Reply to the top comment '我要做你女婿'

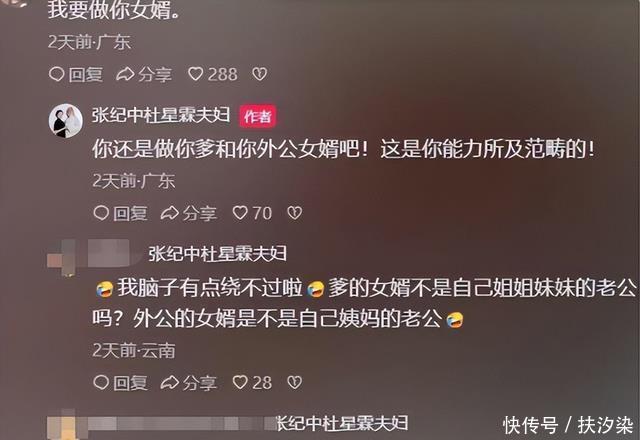[x=76, y=74]
